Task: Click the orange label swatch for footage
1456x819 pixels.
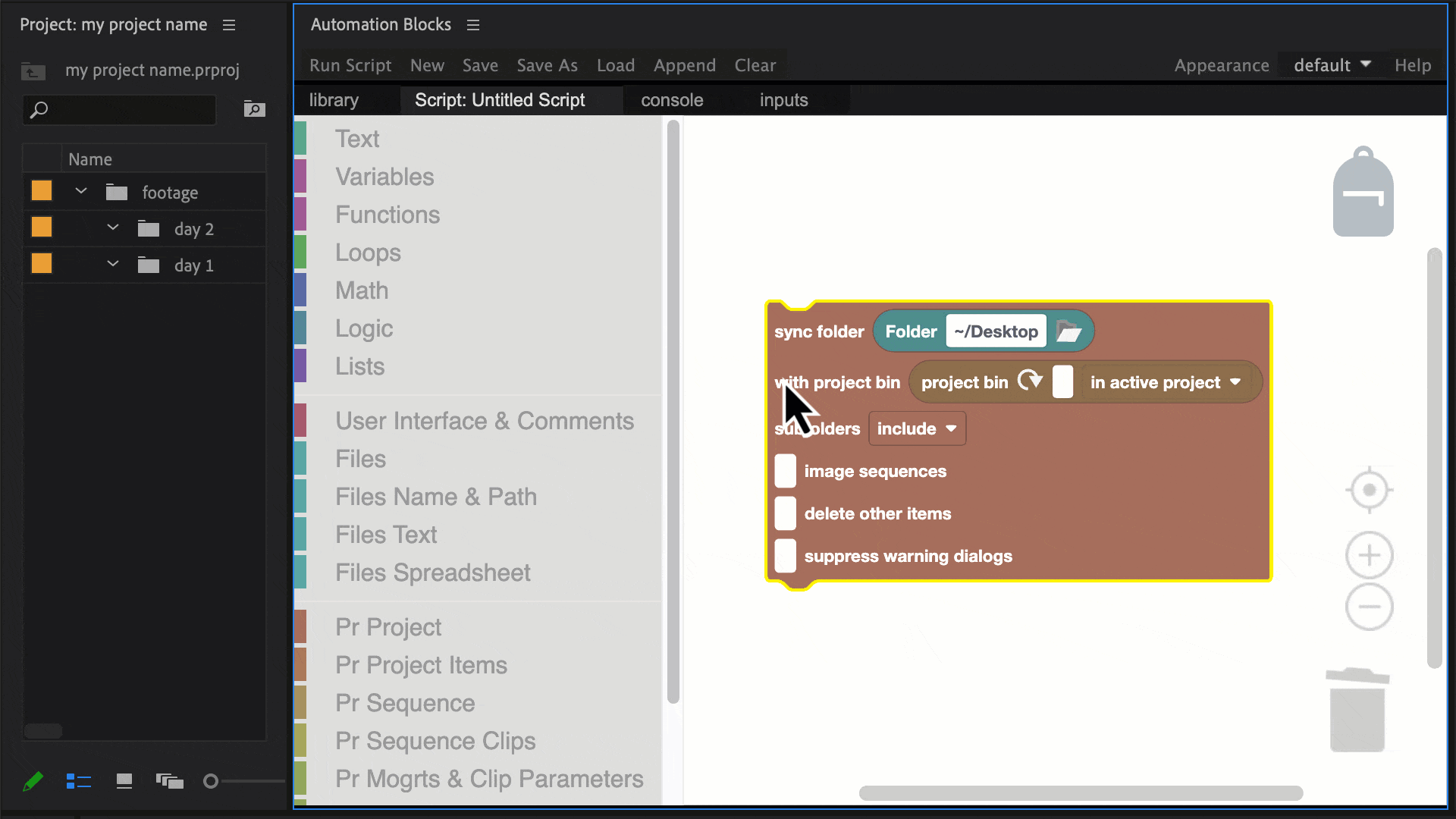Action: click(x=42, y=190)
